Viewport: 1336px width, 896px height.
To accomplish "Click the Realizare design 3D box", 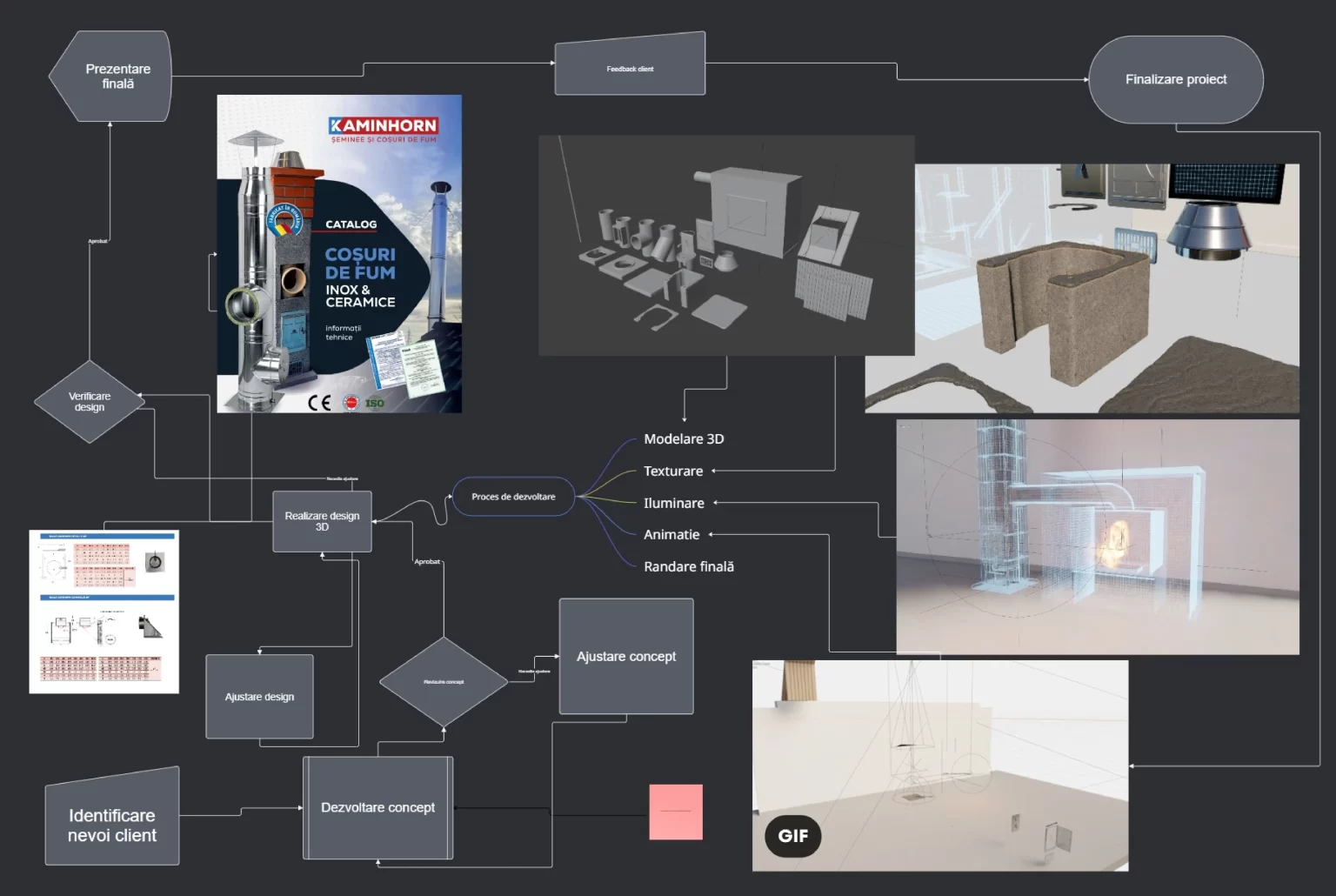I will [x=322, y=521].
